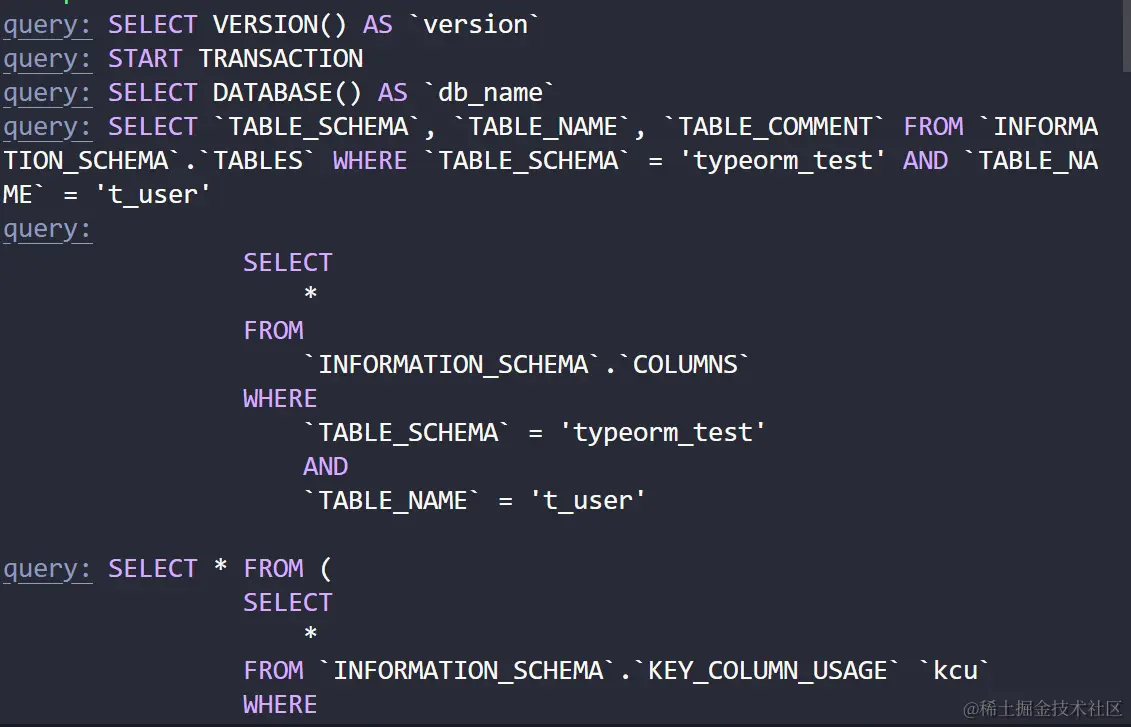
Task: Click the query: label alone on its line
Action: coord(47,228)
